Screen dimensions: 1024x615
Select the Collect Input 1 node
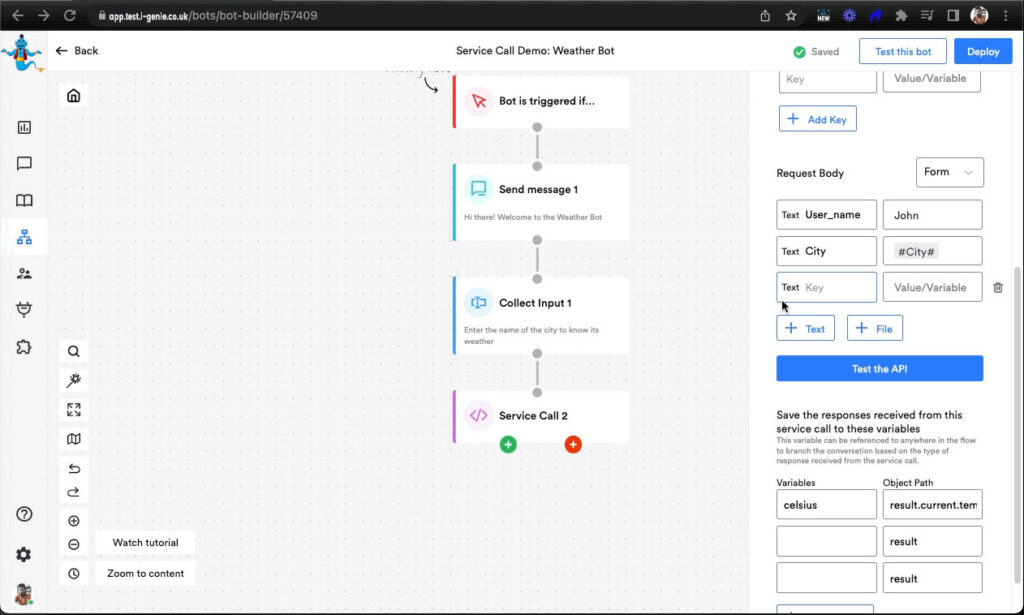541,315
